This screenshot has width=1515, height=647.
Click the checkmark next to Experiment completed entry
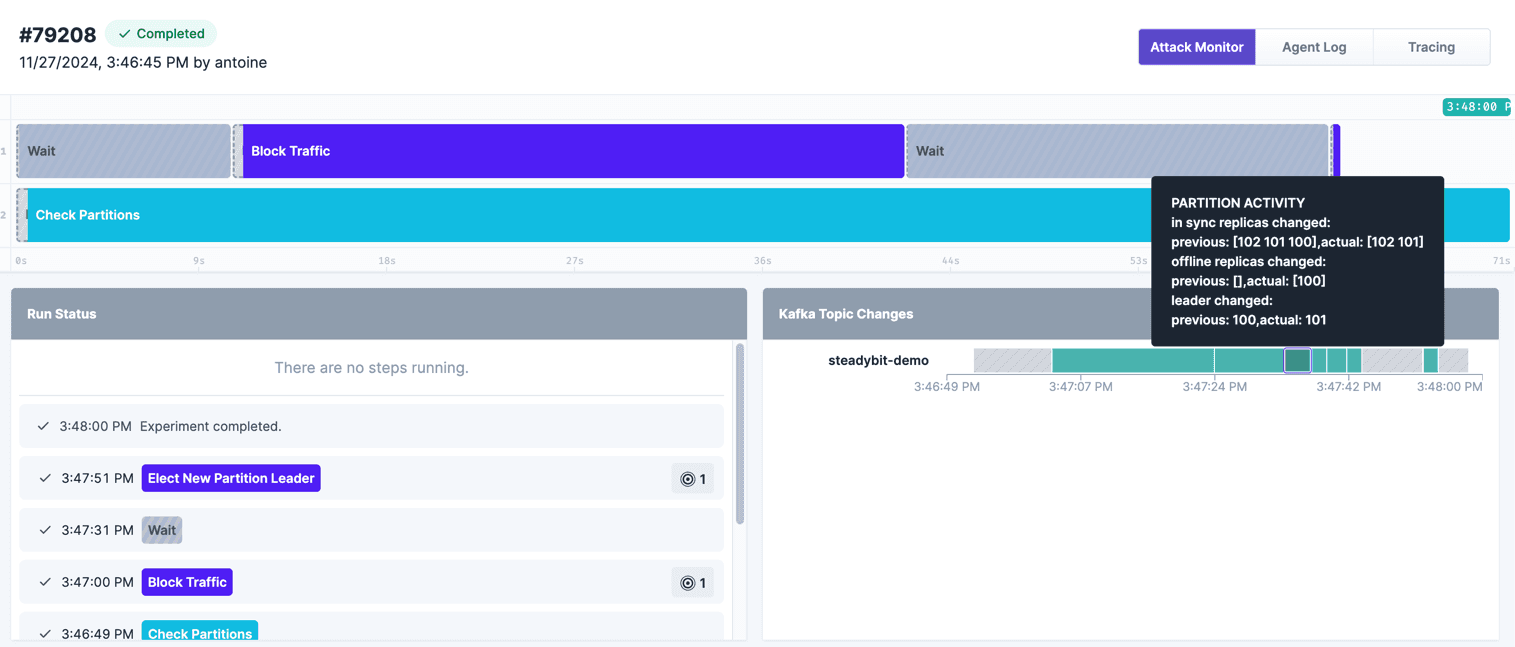click(44, 426)
